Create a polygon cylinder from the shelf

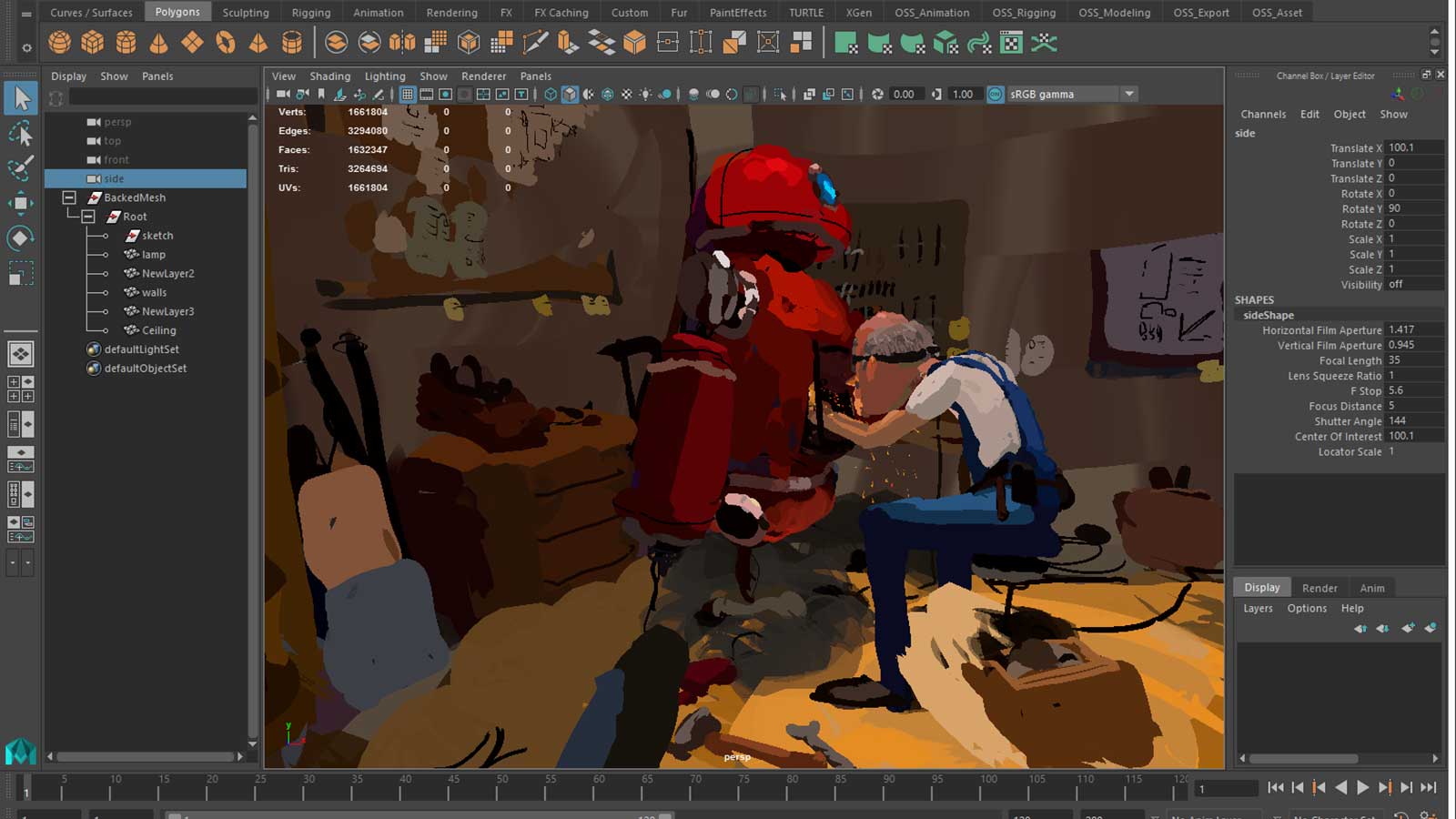(126, 43)
